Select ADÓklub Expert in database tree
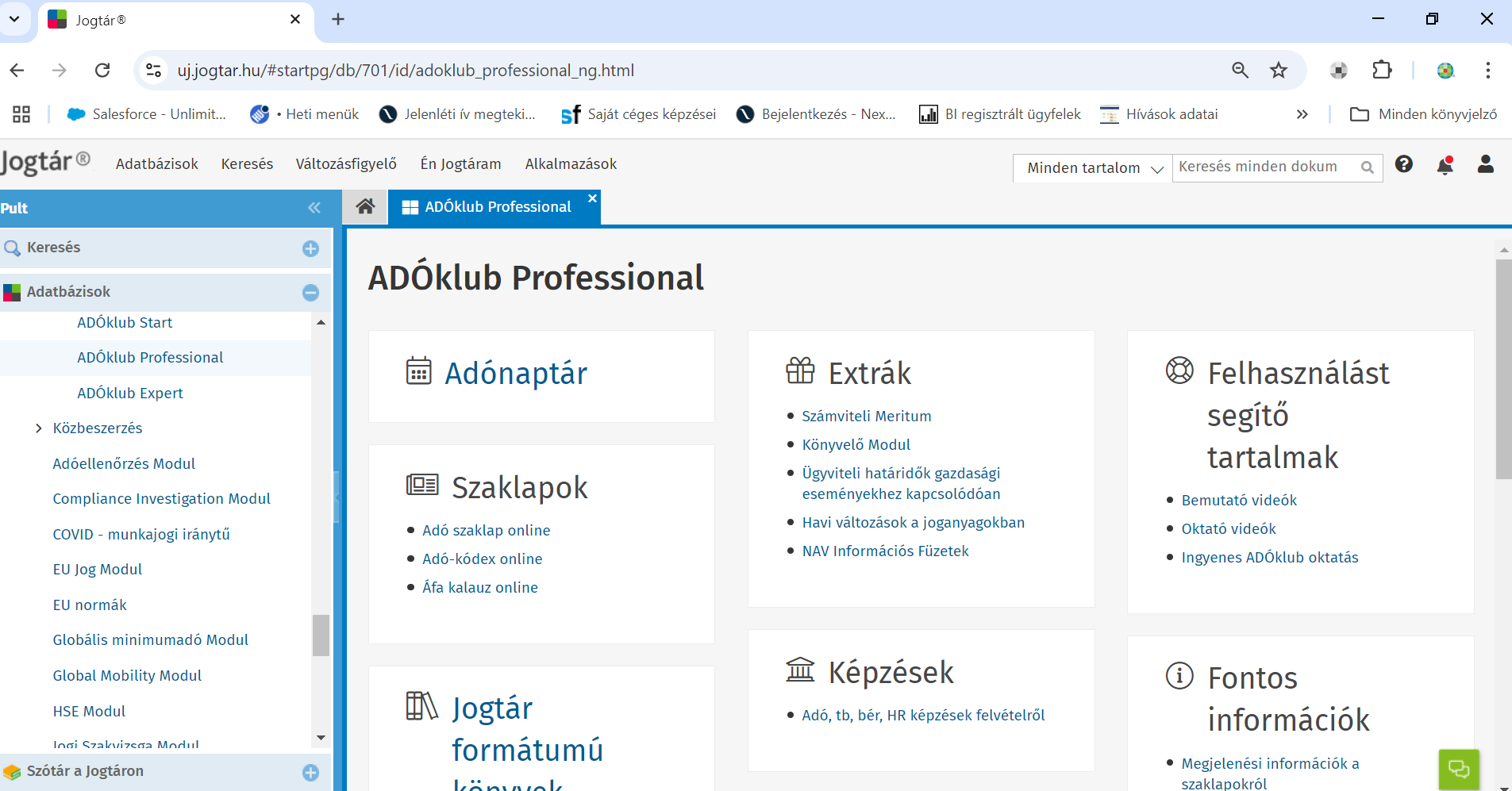 129,394
